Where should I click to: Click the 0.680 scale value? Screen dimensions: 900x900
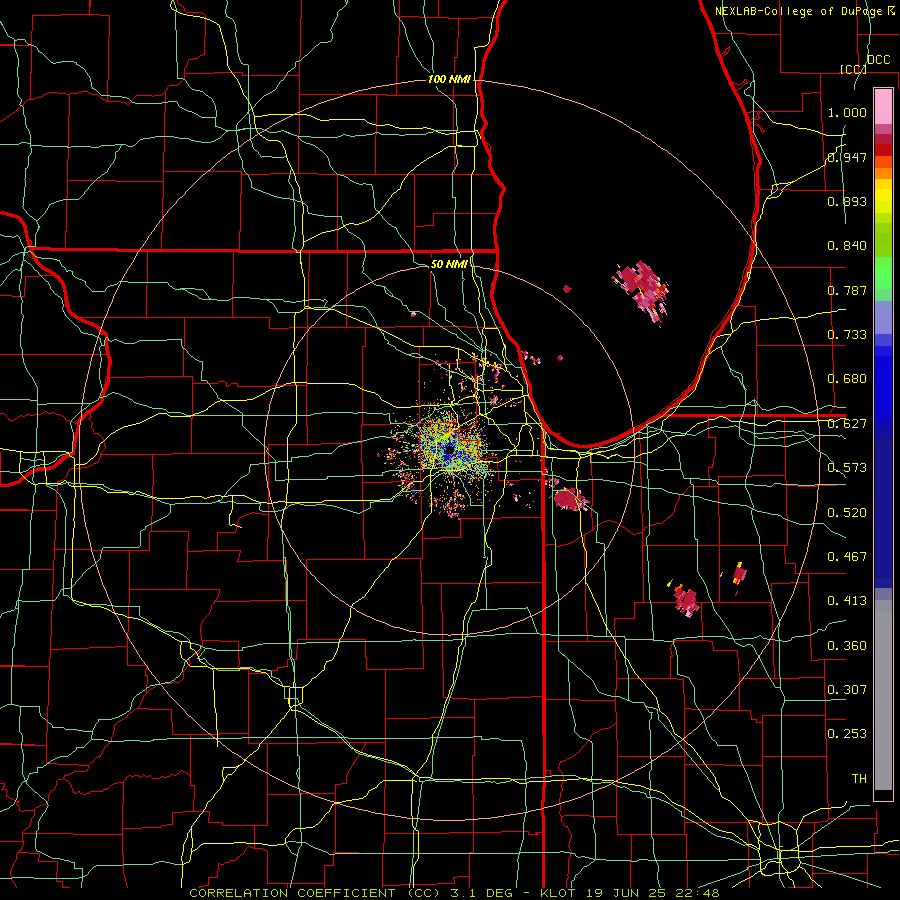tap(847, 379)
